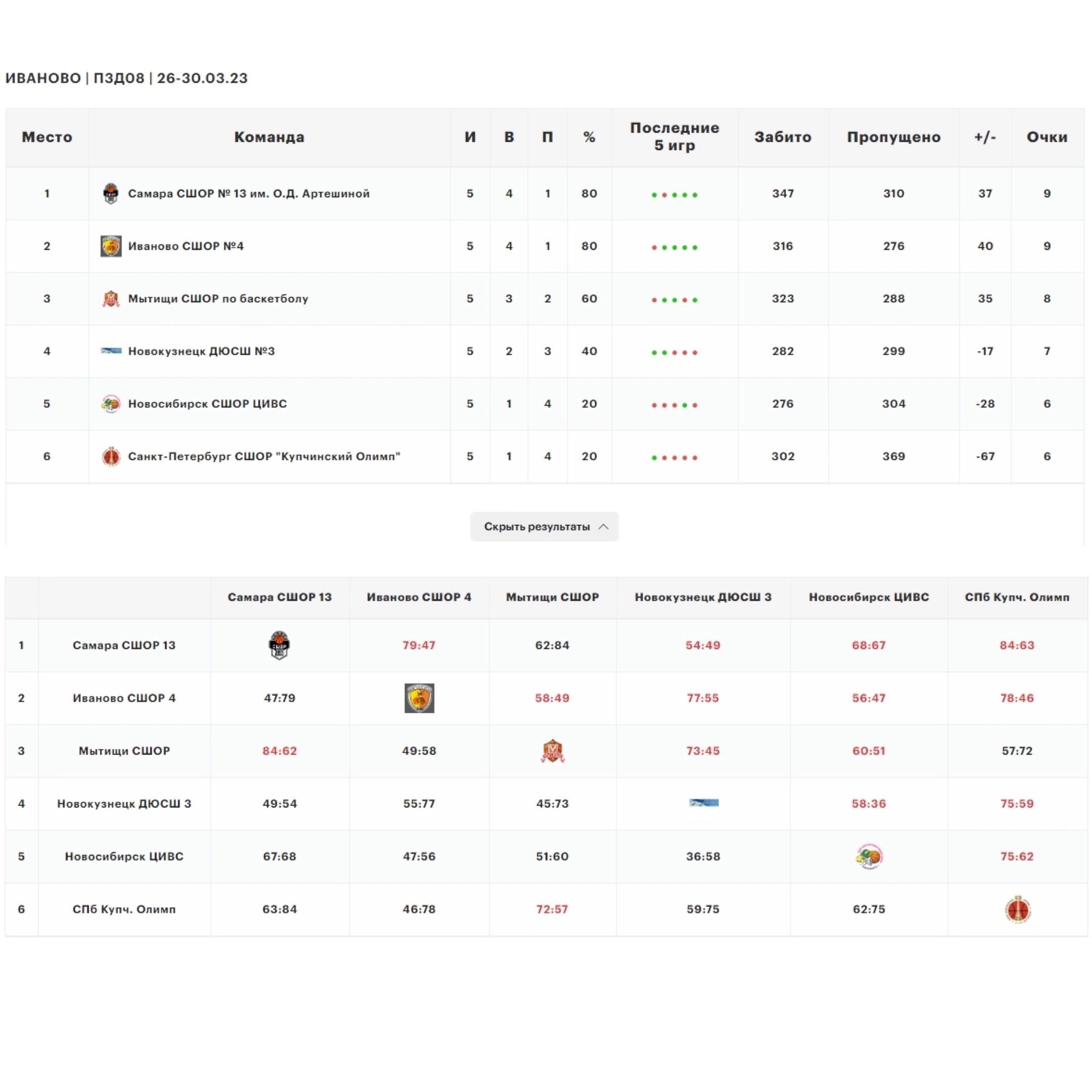This screenshot has width=1092, height=1092.
Task: Click Ivanovo logo in results grid diagonal
Action: [x=420, y=698]
